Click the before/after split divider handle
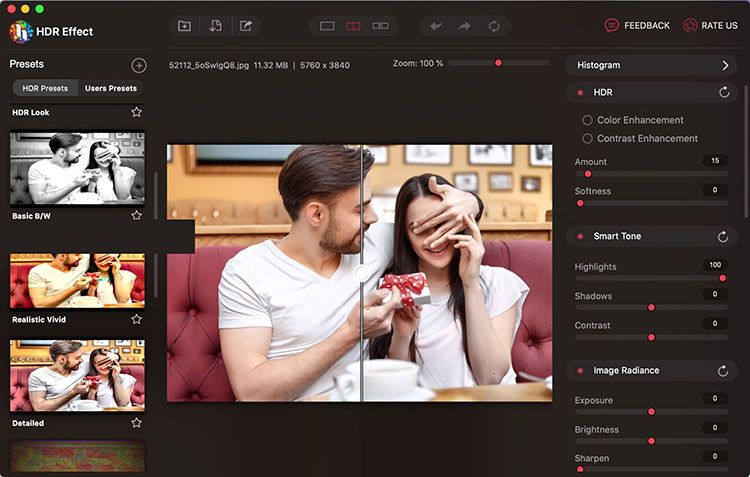This screenshot has width=750, height=477. click(x=362, y=273)
